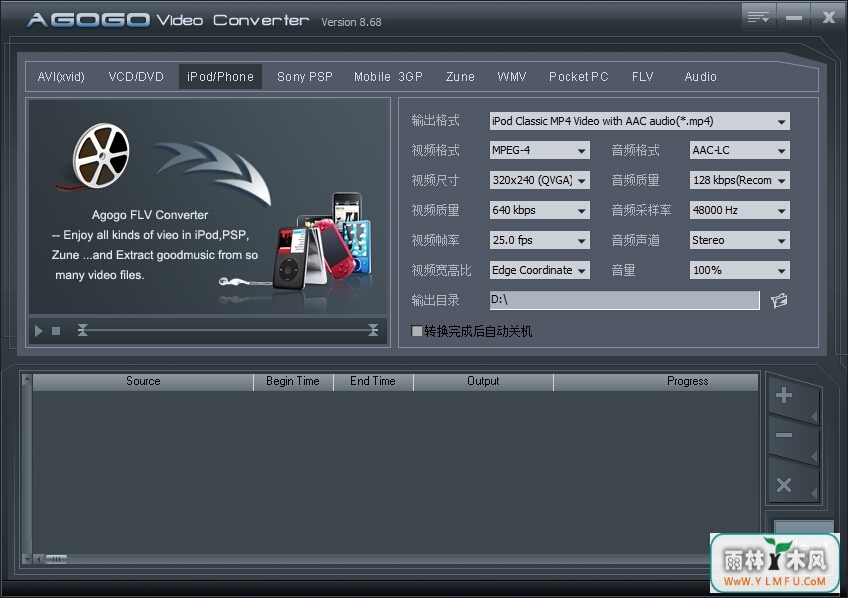Open the Sony PSP tab

click(x=304, y=77)
